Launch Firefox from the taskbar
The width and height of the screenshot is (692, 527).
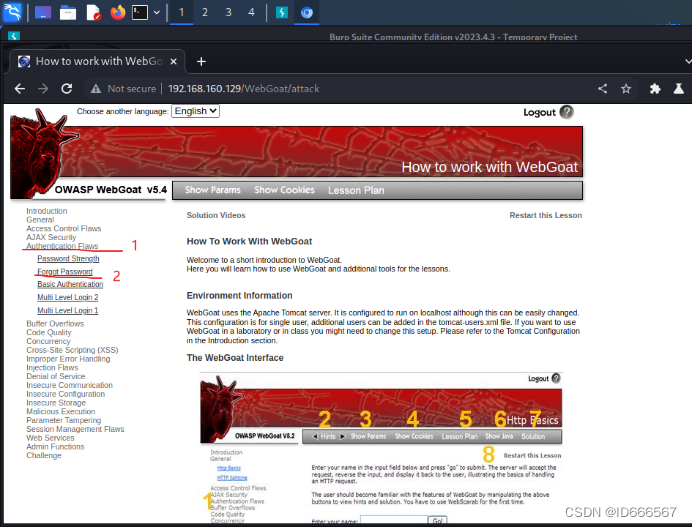tap(117, 12)
